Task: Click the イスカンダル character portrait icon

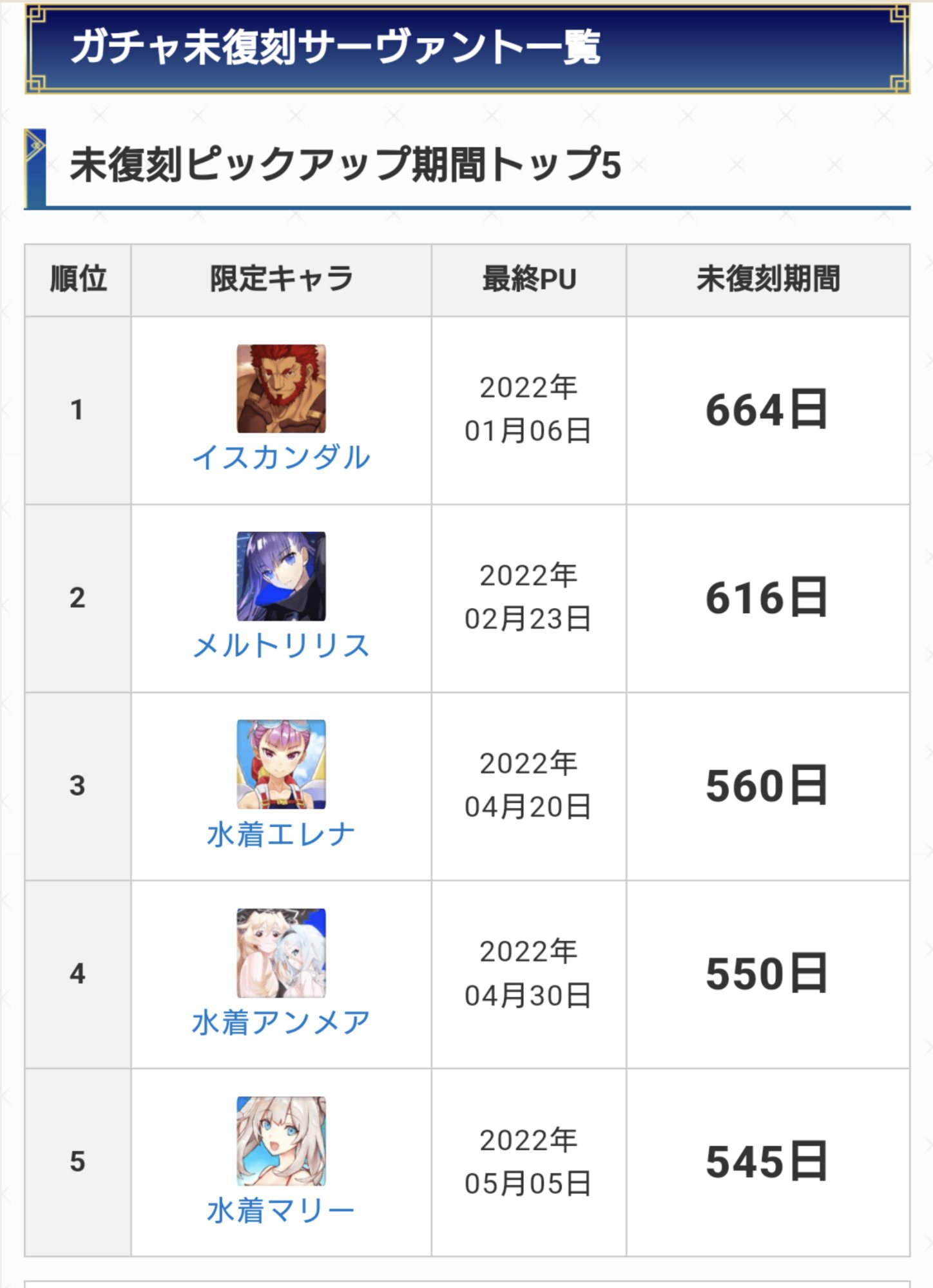Action: coord(281,388)
